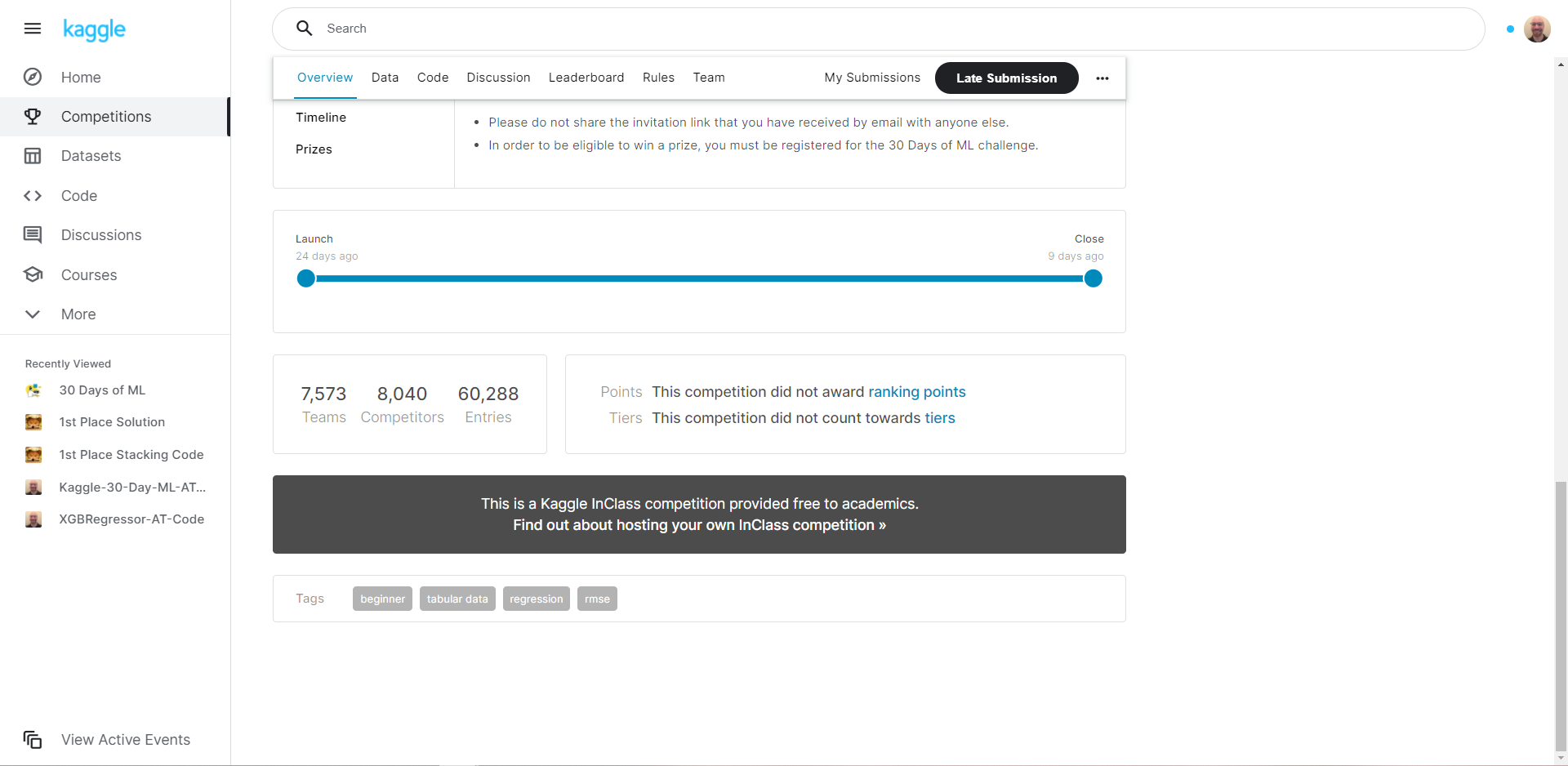Viewport: 1568px width, 766px height.
Task: Click the Discussions chat icon
Action: [x=33, y=235]
